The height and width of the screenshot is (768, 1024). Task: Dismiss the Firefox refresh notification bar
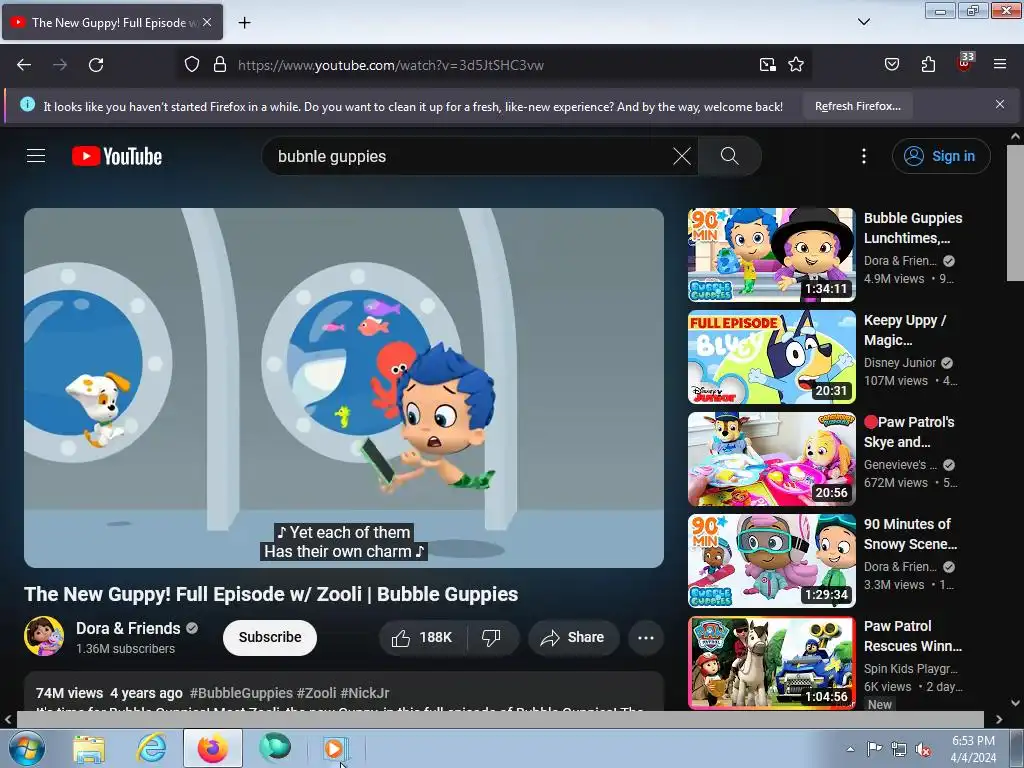999,104
